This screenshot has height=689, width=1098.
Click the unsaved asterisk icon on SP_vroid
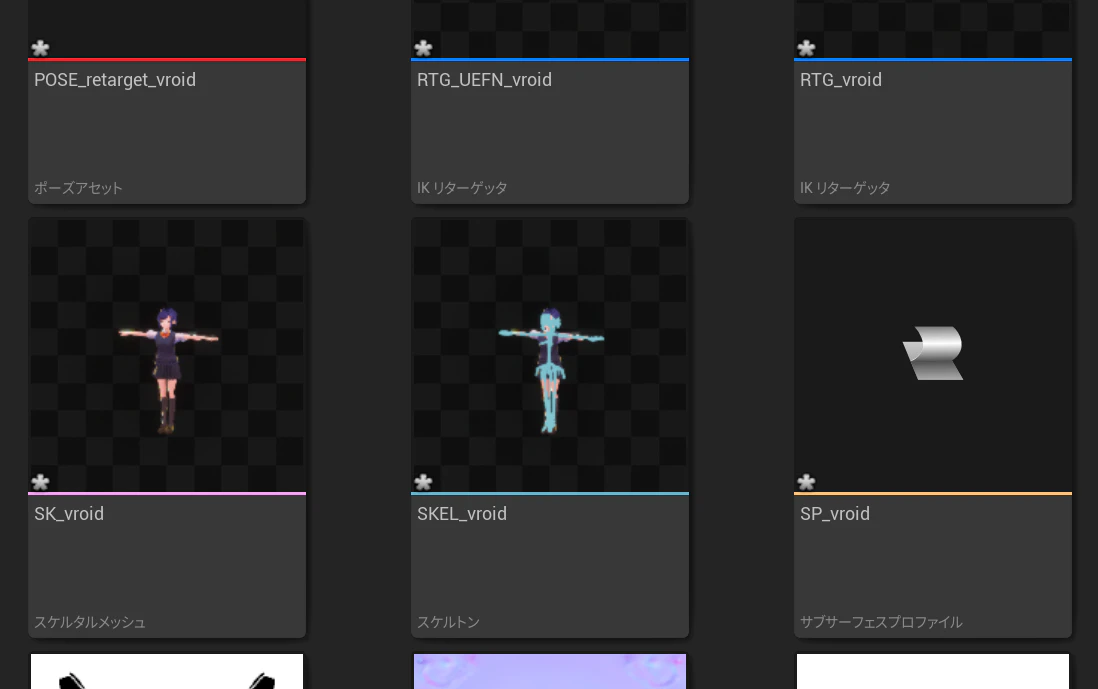(807, 482)
